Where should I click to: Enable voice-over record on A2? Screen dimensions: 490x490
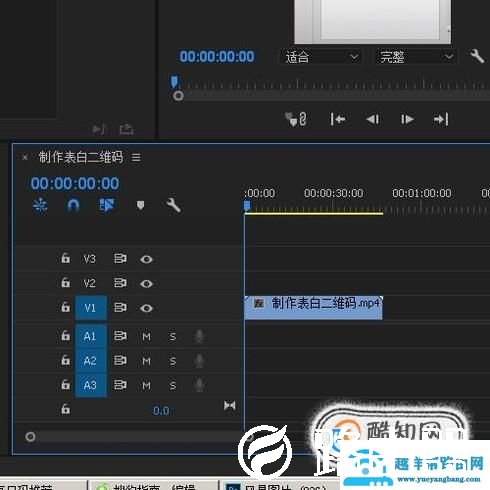(199, 361)
